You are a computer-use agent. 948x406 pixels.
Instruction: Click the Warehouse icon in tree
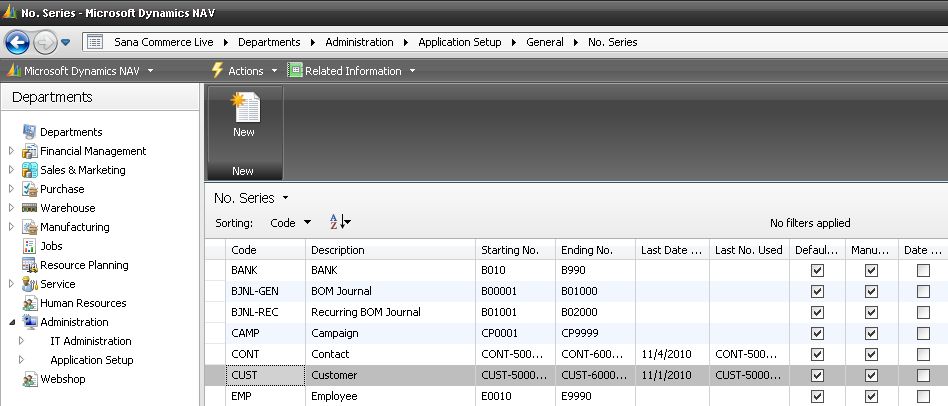[29, 208]
